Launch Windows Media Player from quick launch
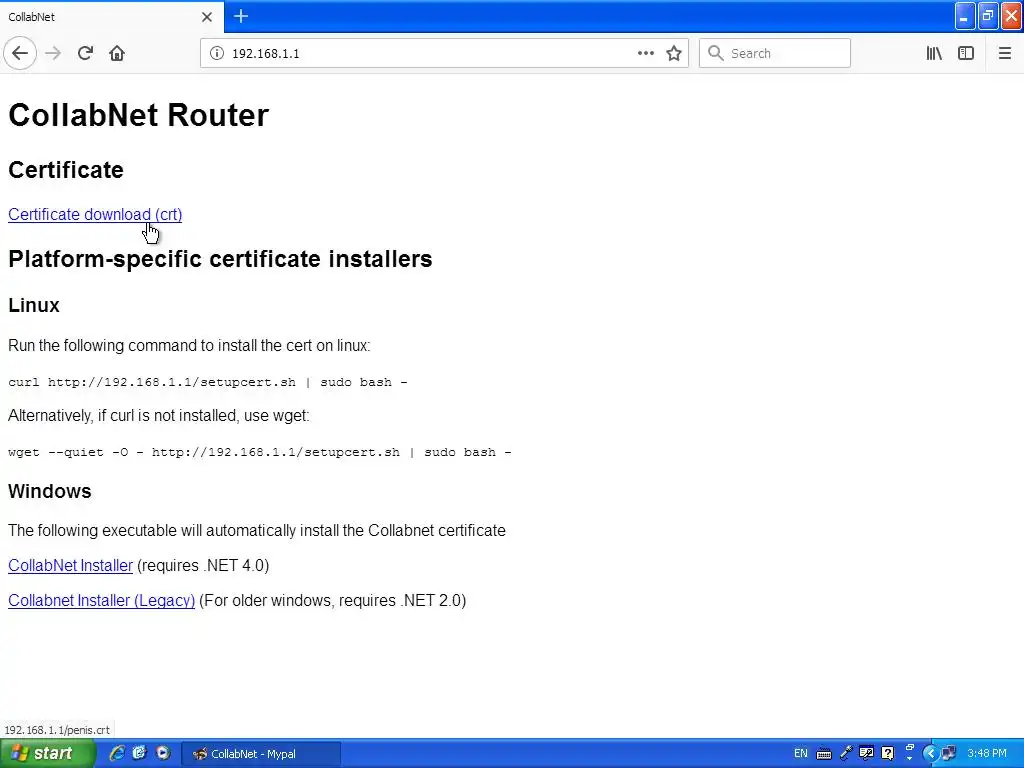This screenshot has height=768, width=1024. pyautogui.click(x=163, y=754)
